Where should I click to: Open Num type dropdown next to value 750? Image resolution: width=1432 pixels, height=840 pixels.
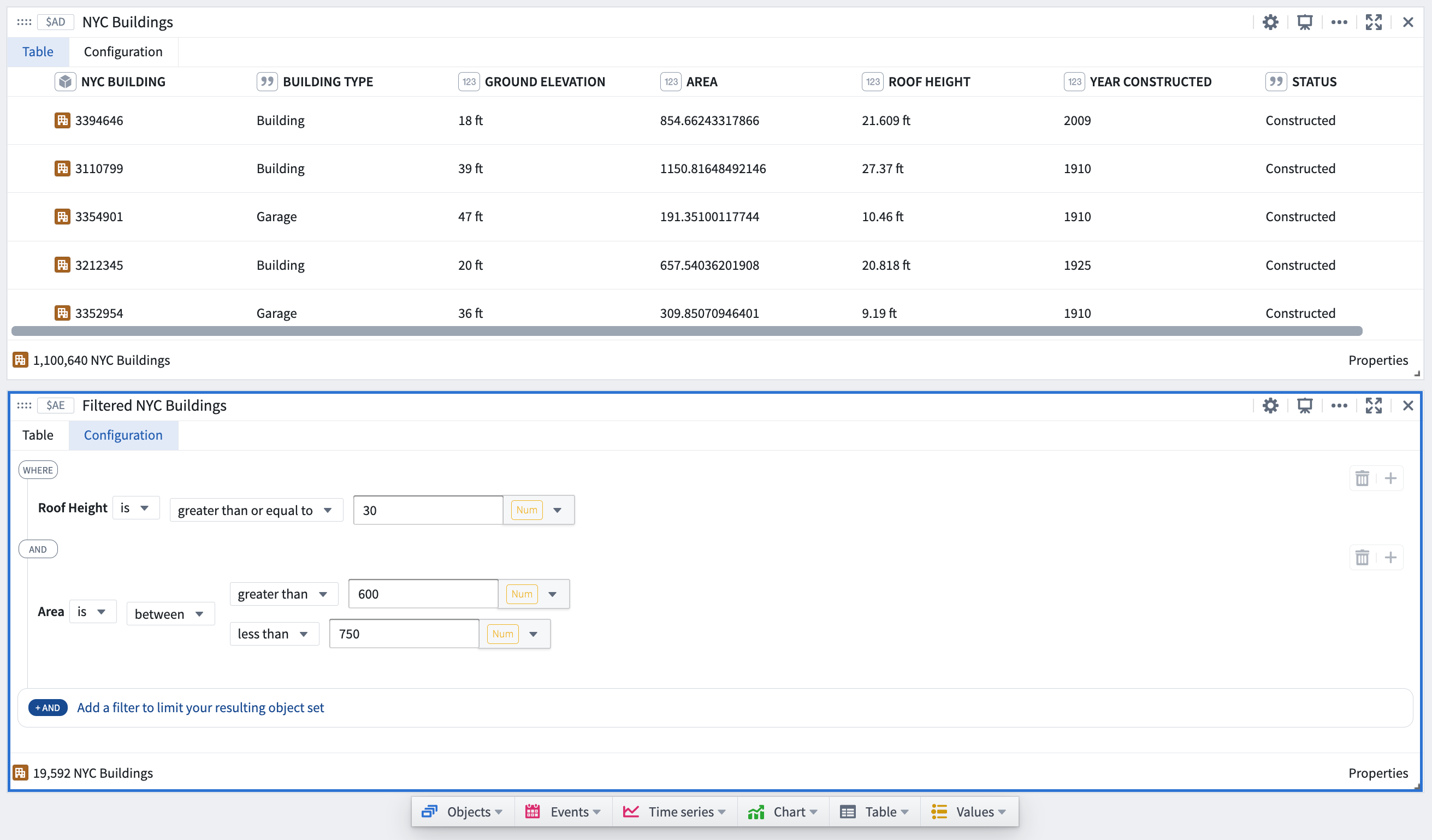[x=514, y=634]
